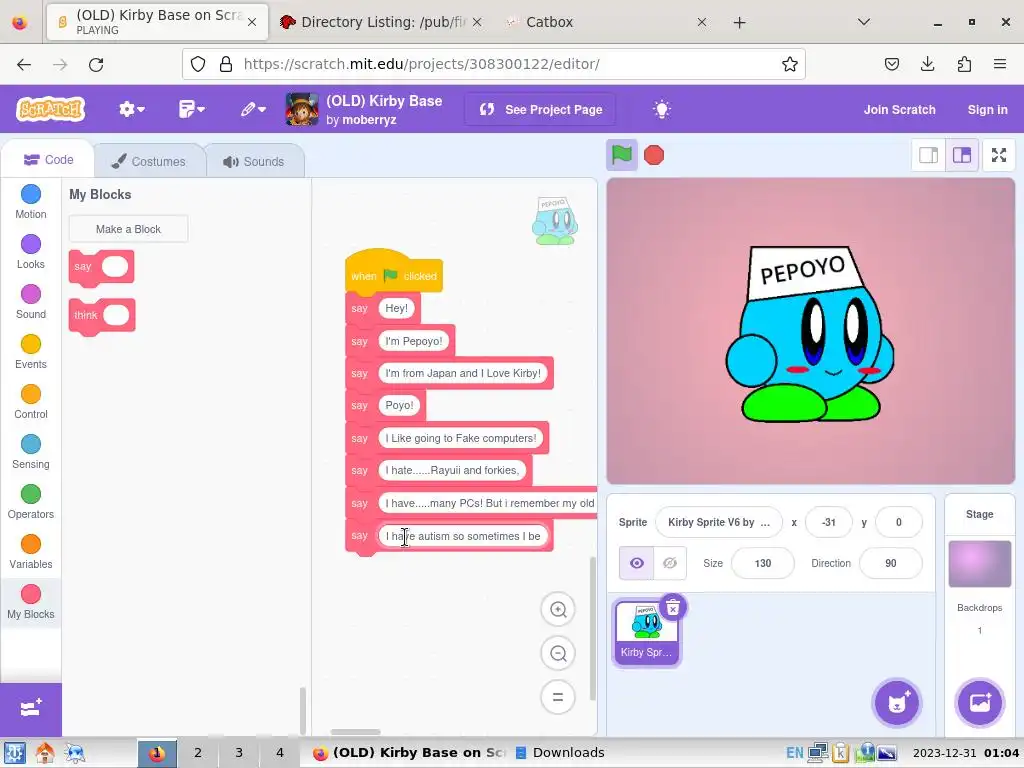The height and width of the screenshot is (768, 1024).
Task: Edit the sprite Direction field
Action: coord(891,563)
